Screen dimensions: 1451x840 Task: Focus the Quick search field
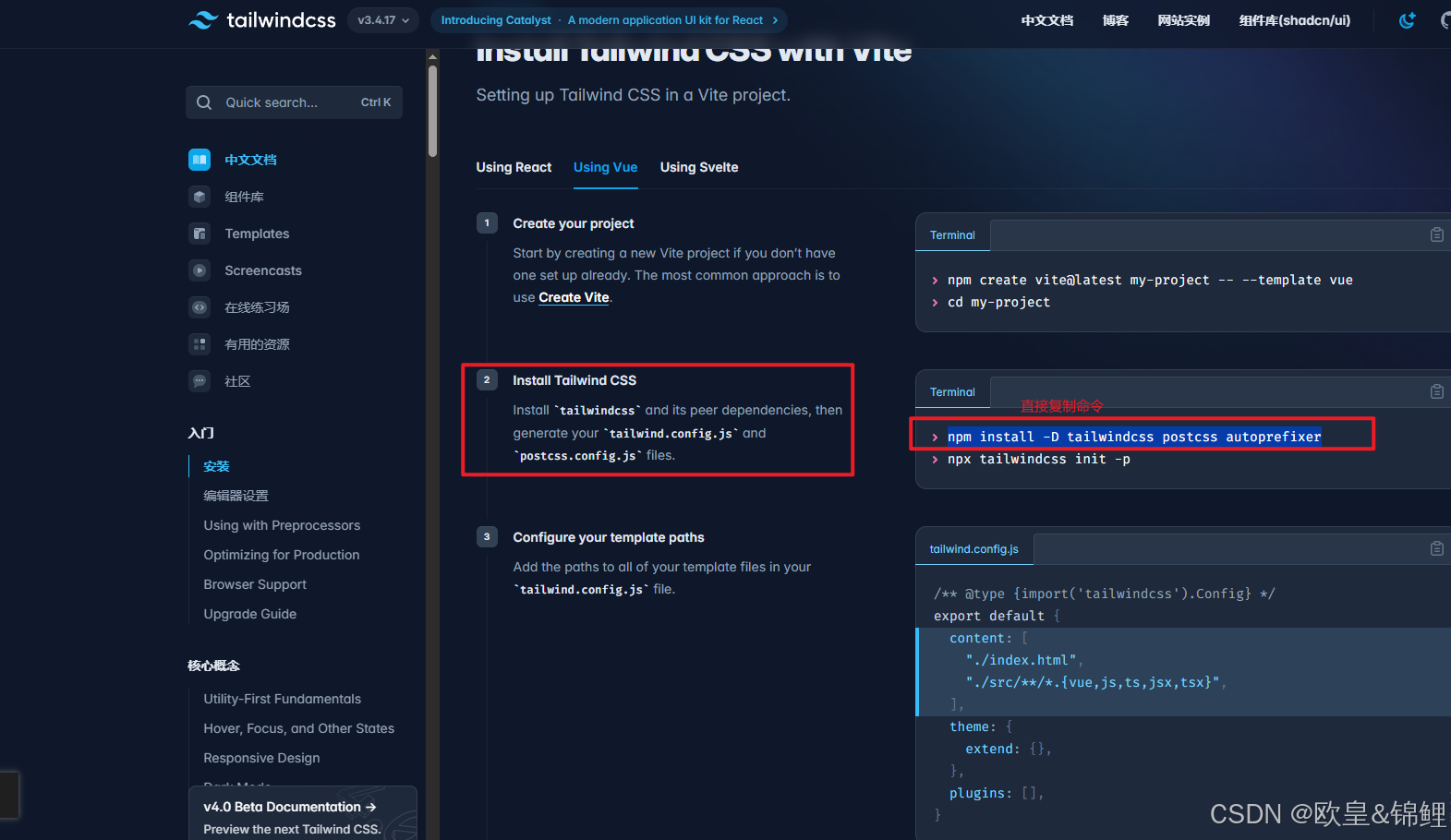pos(294,102)
